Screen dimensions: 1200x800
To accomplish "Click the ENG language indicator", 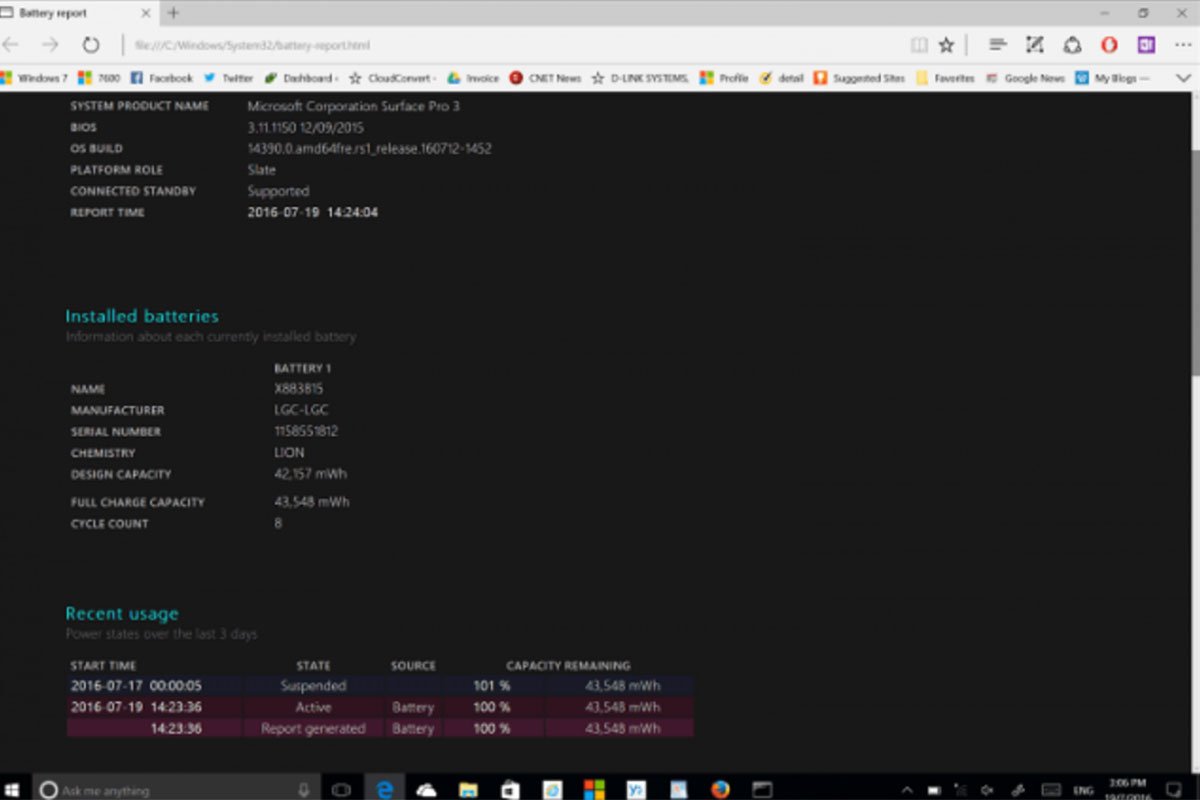I will (1082, 789).
